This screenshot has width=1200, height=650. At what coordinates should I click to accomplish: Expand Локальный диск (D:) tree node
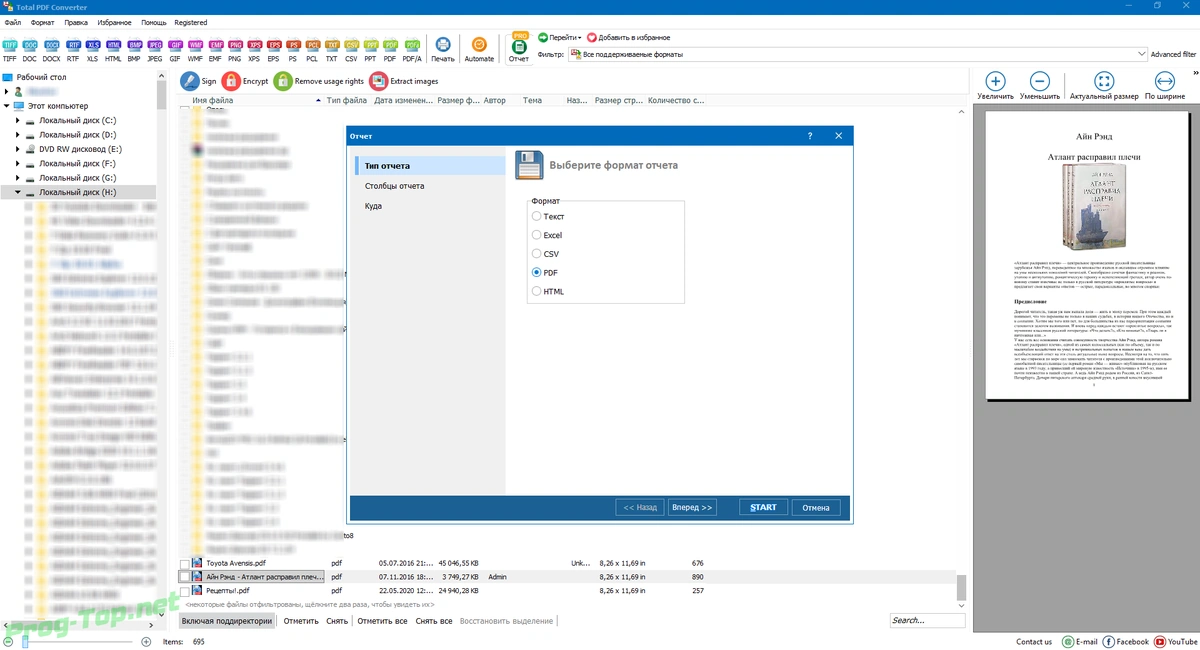click(x=18, y=134)
